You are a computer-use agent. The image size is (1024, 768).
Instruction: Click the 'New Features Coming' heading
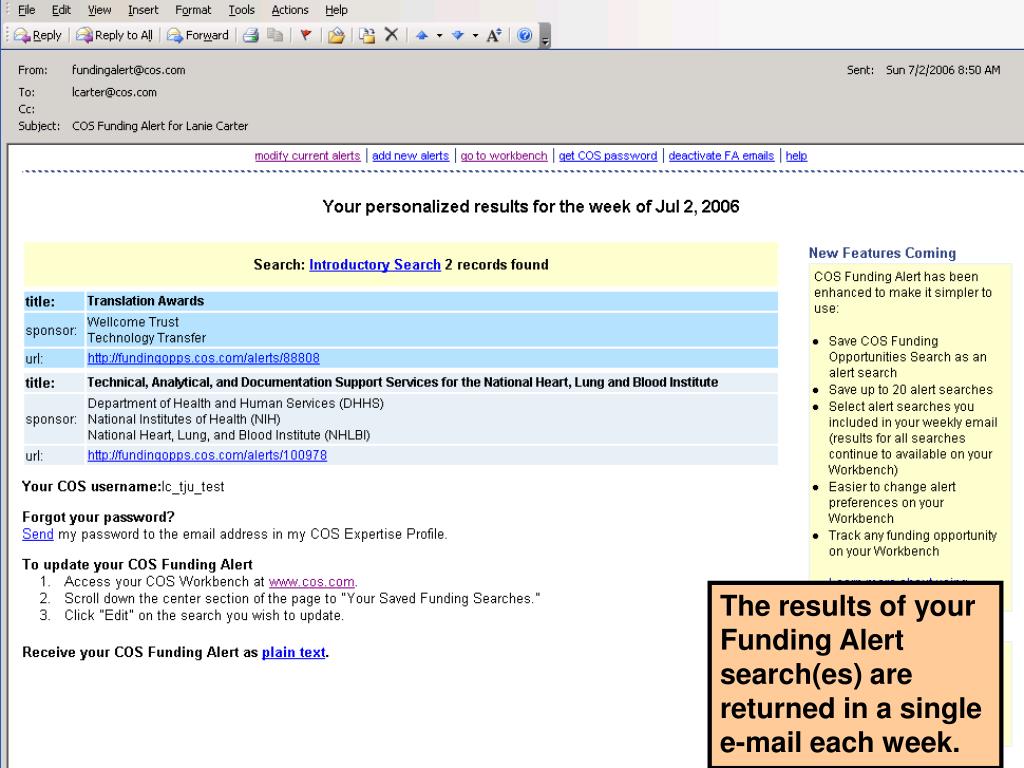882,253
